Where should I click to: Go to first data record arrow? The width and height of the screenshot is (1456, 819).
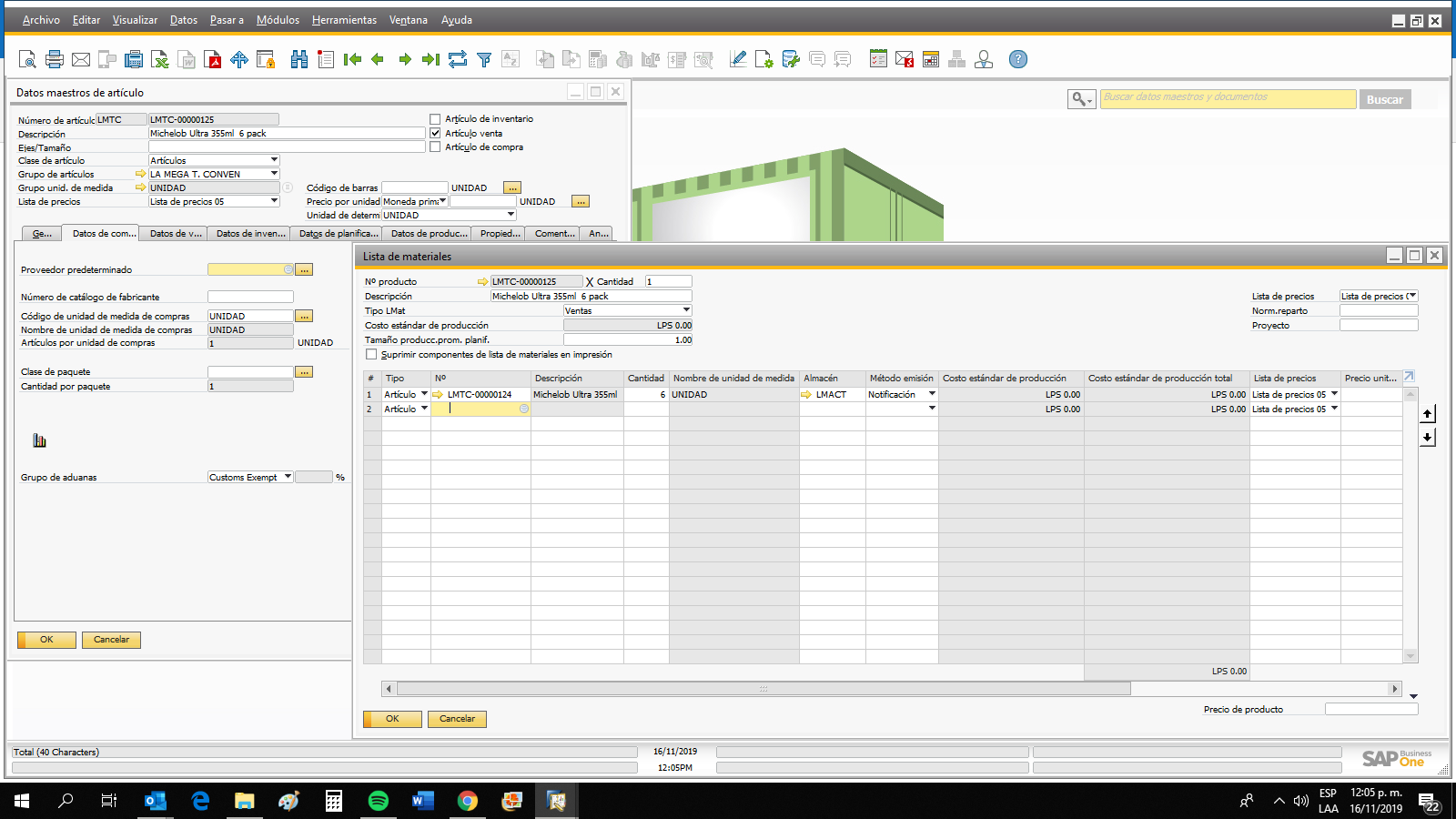[352, 59]
